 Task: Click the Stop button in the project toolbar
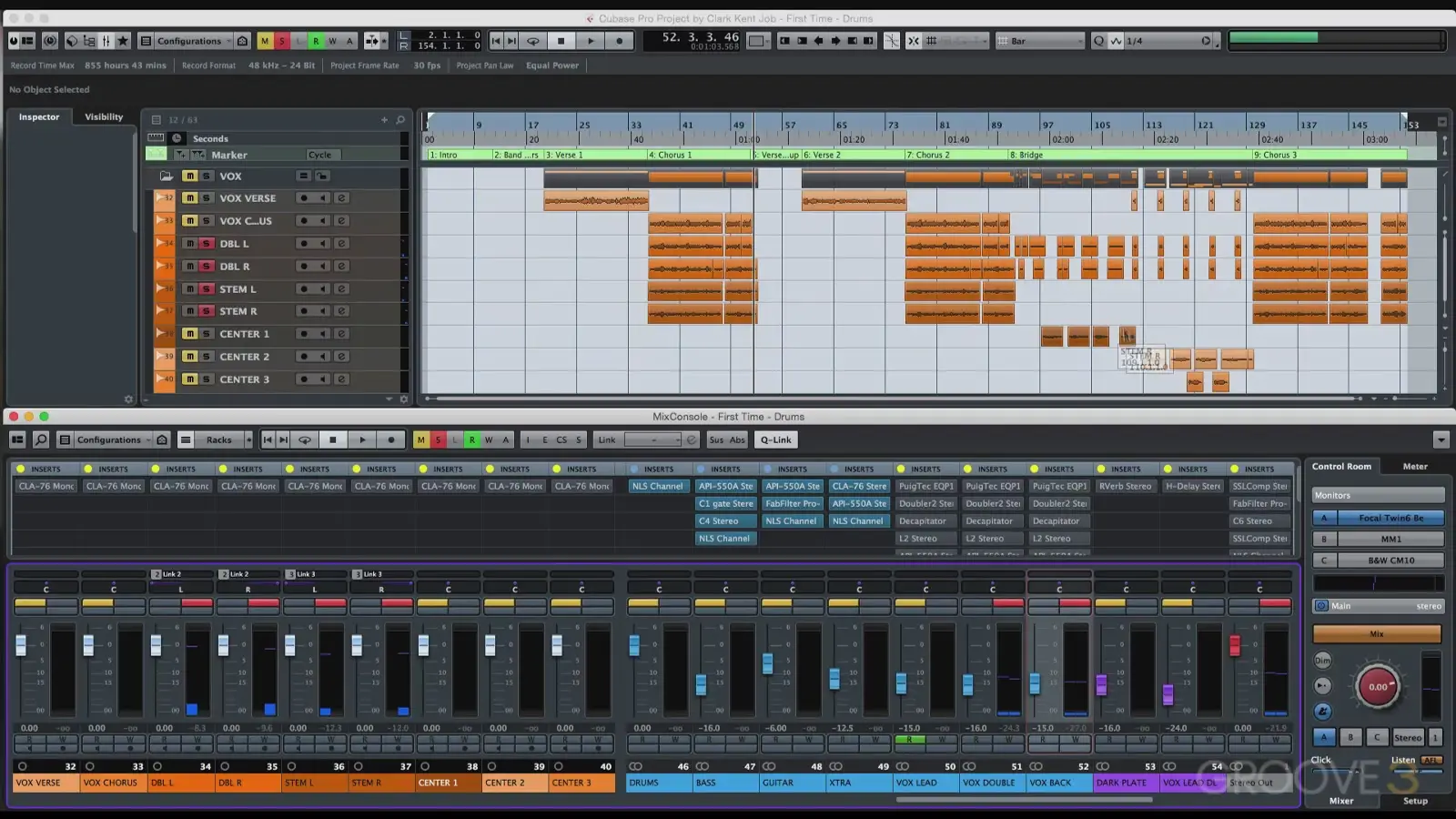[561, 41]
